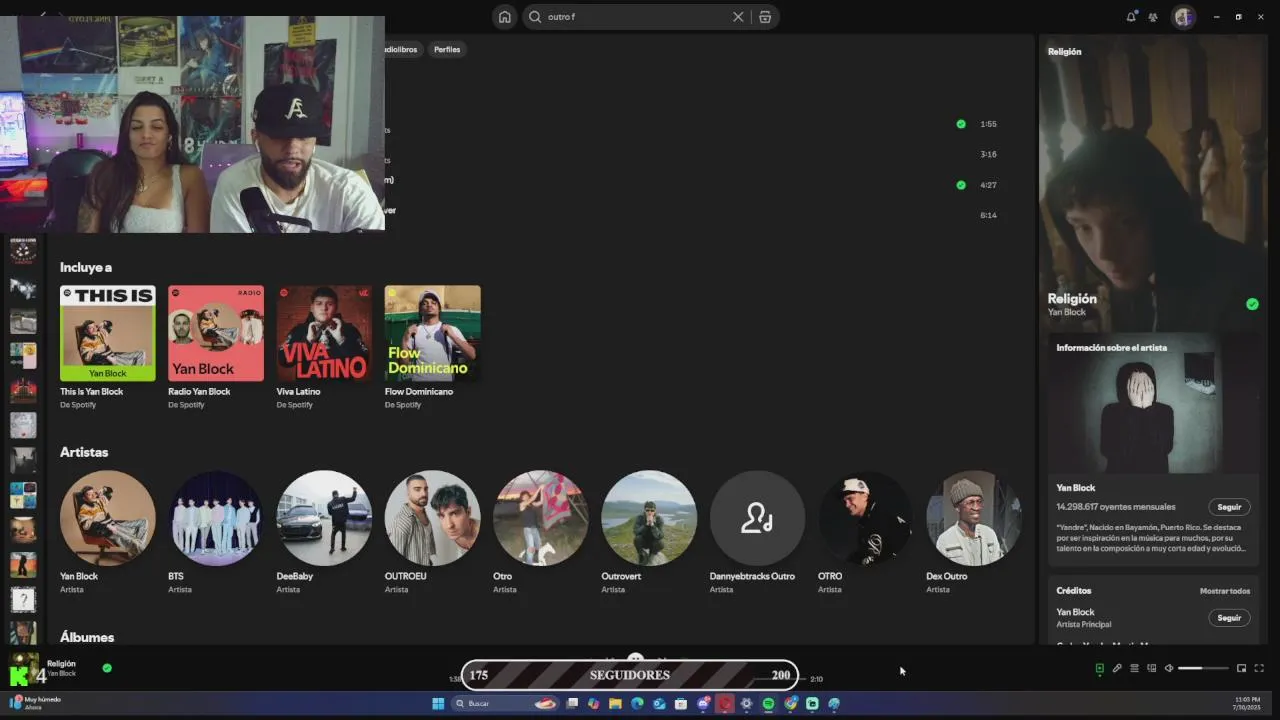
Task: Toggle the saved checkmark on the 4:27 song
Action: [x=961, y=185]
